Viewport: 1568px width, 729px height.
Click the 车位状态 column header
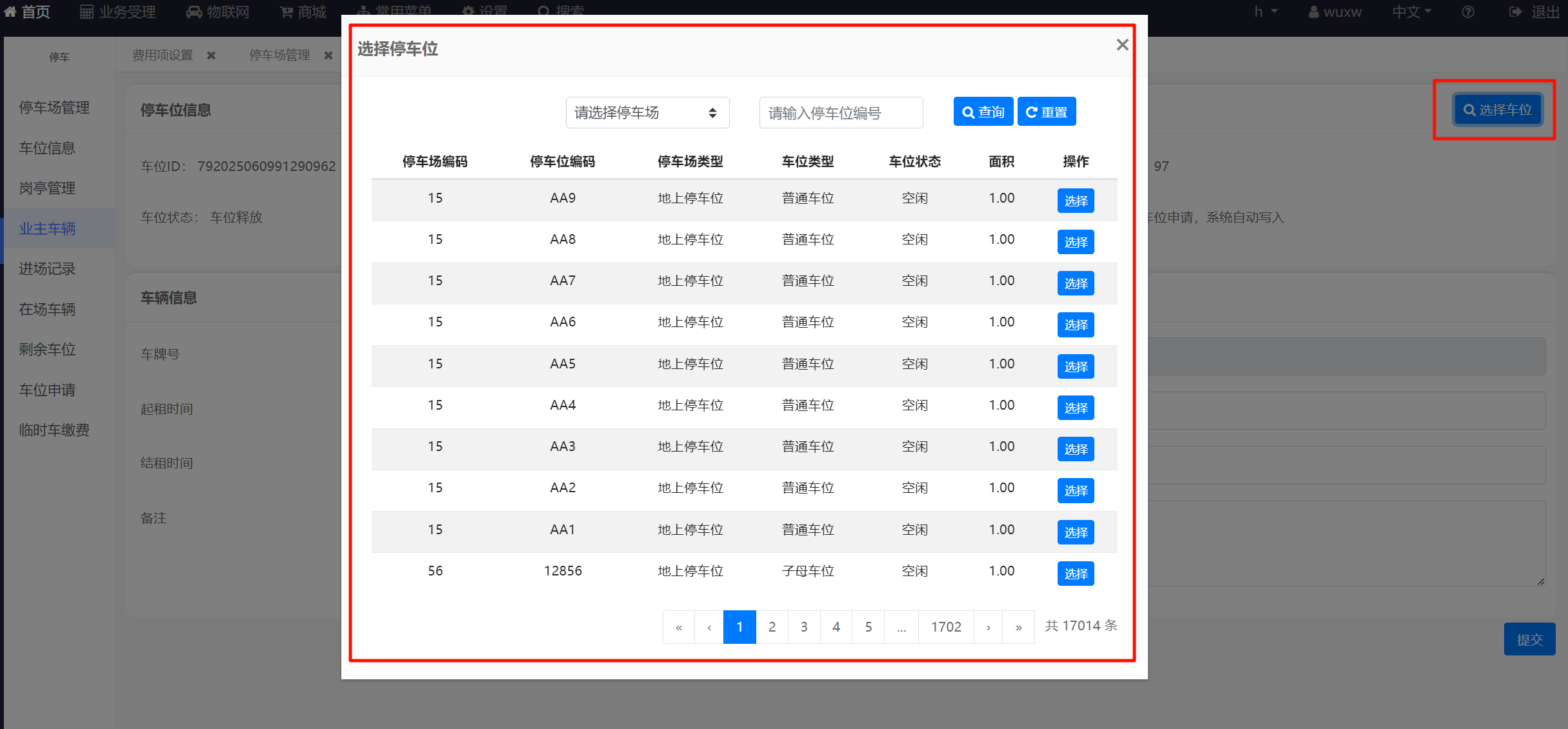point(915,161)
